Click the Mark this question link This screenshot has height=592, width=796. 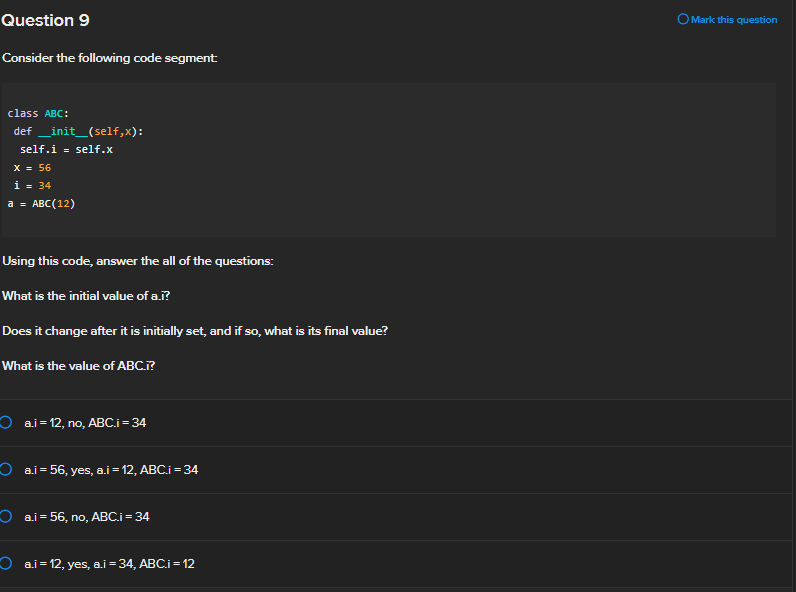(734, 20)
